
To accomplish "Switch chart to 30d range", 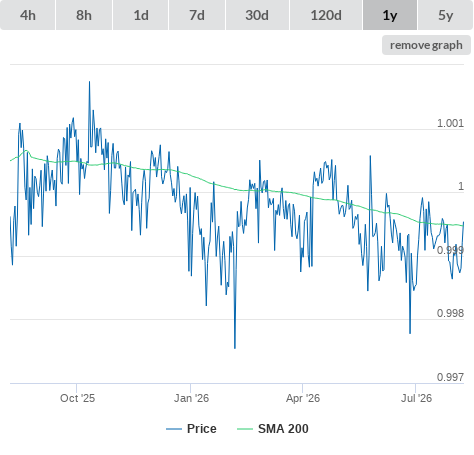I will (x=257, y=15).
